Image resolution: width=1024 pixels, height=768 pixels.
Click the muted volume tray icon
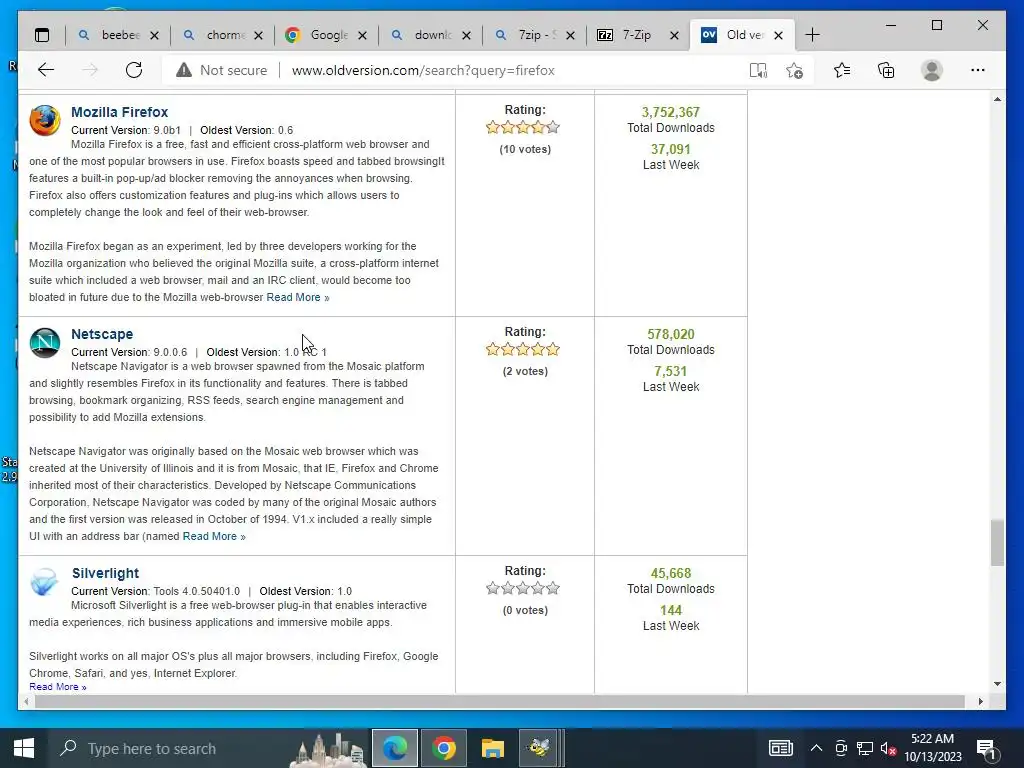[888, 748]
